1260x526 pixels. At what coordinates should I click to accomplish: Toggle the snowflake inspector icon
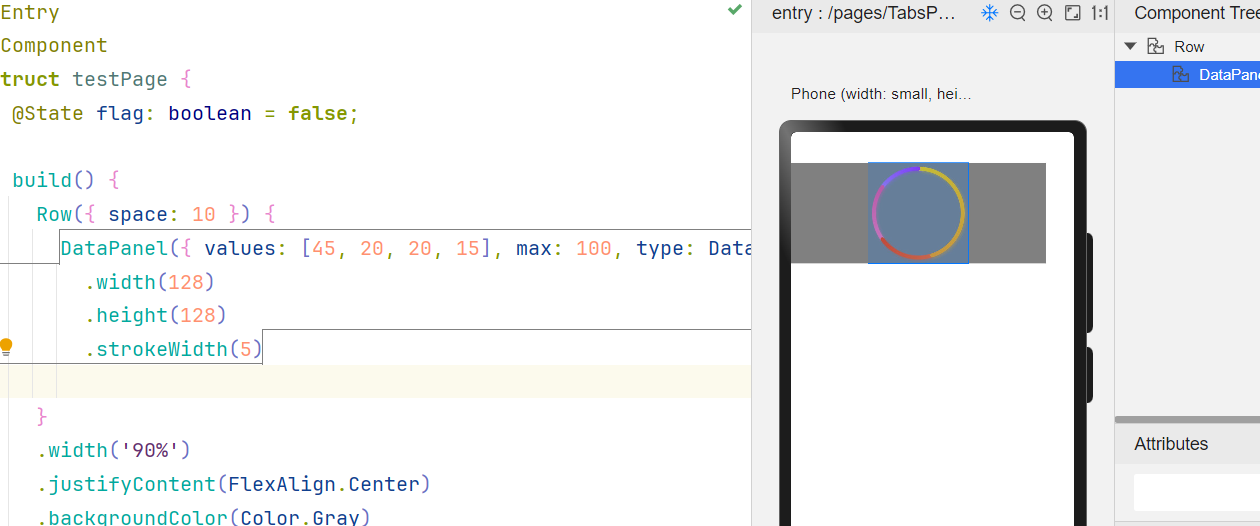coord(989,13)
